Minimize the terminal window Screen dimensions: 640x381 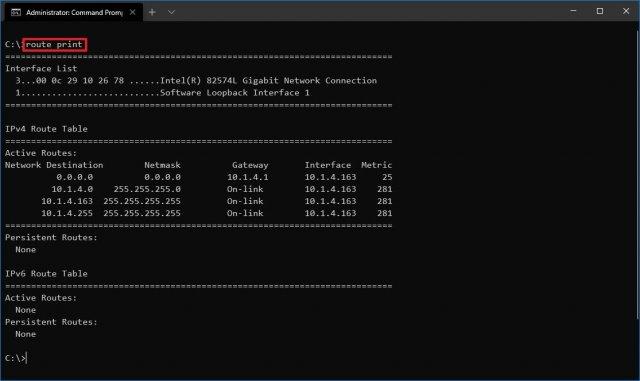573,11
